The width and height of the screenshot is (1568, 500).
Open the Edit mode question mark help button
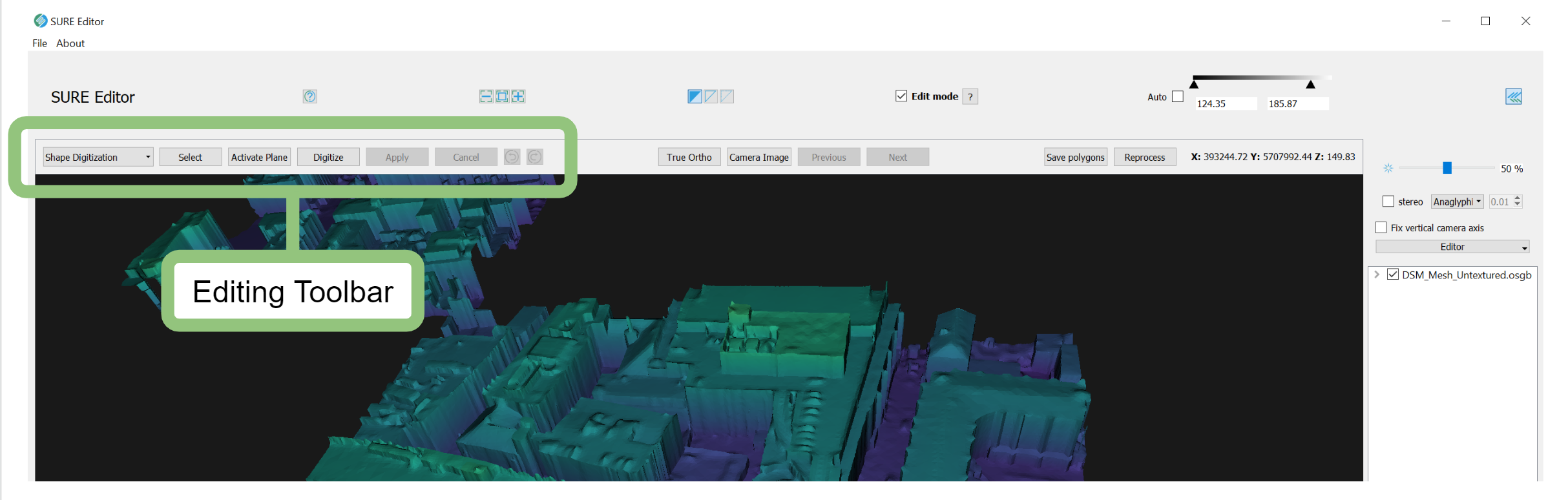(970, 96)
